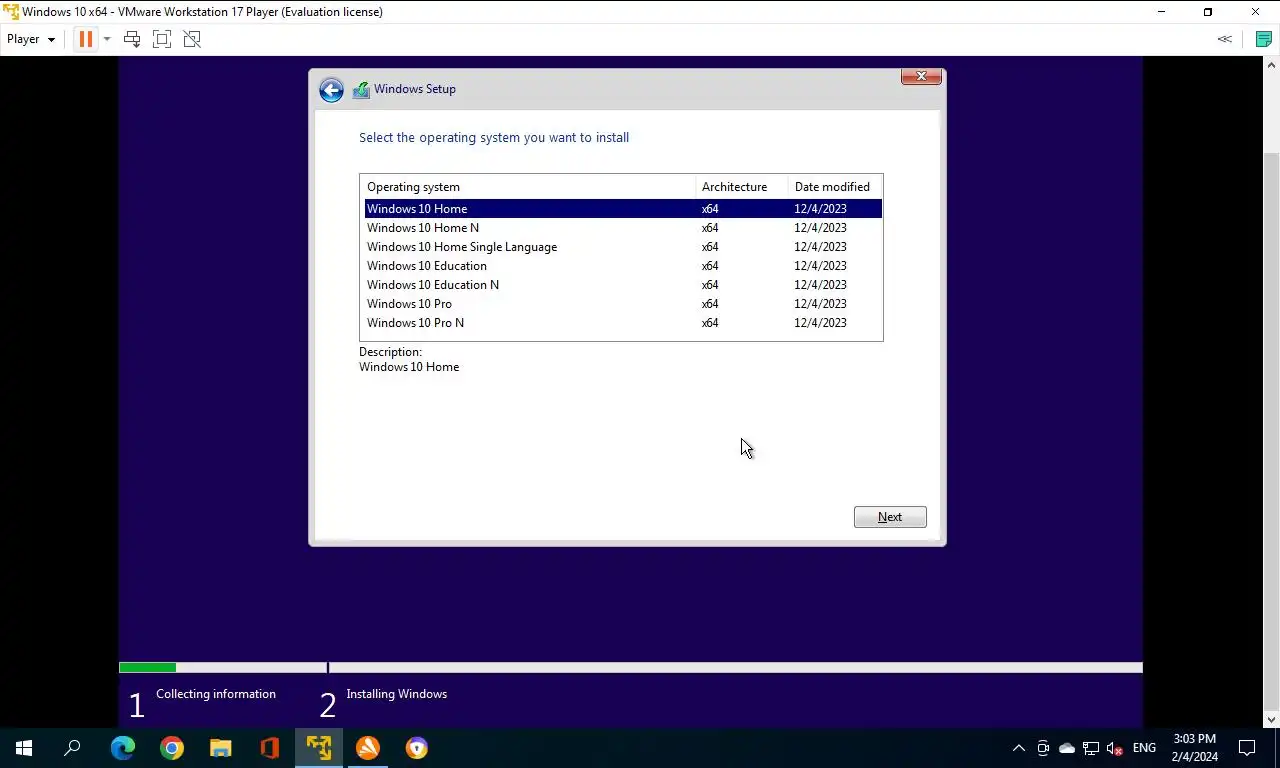Collapse the toolbar with the double-chevron icon
The width and height of the screenshot is (1280, 768).
coord(1224,39)
